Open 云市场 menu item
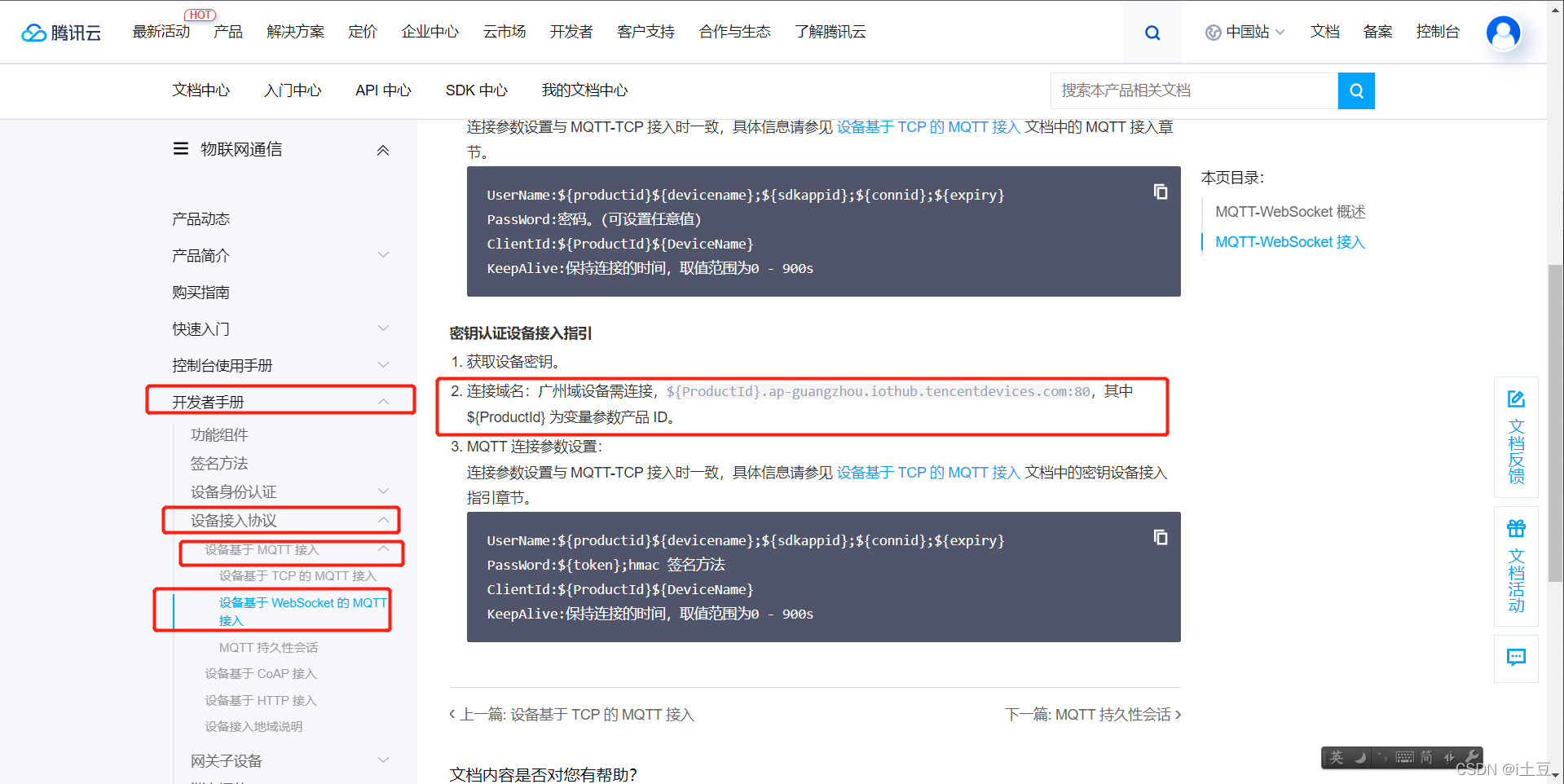The height and width of the screenshot is (784, 1564). point(504,32)
